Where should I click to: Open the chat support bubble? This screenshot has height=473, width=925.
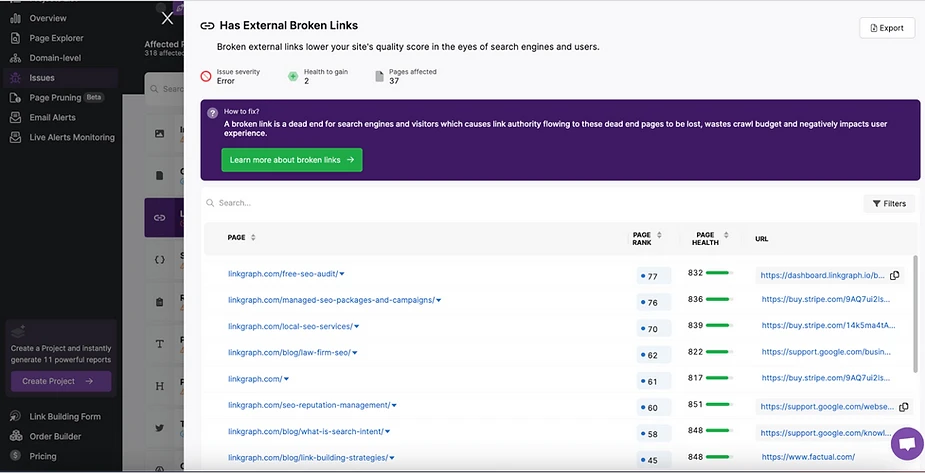pos(907,444)
